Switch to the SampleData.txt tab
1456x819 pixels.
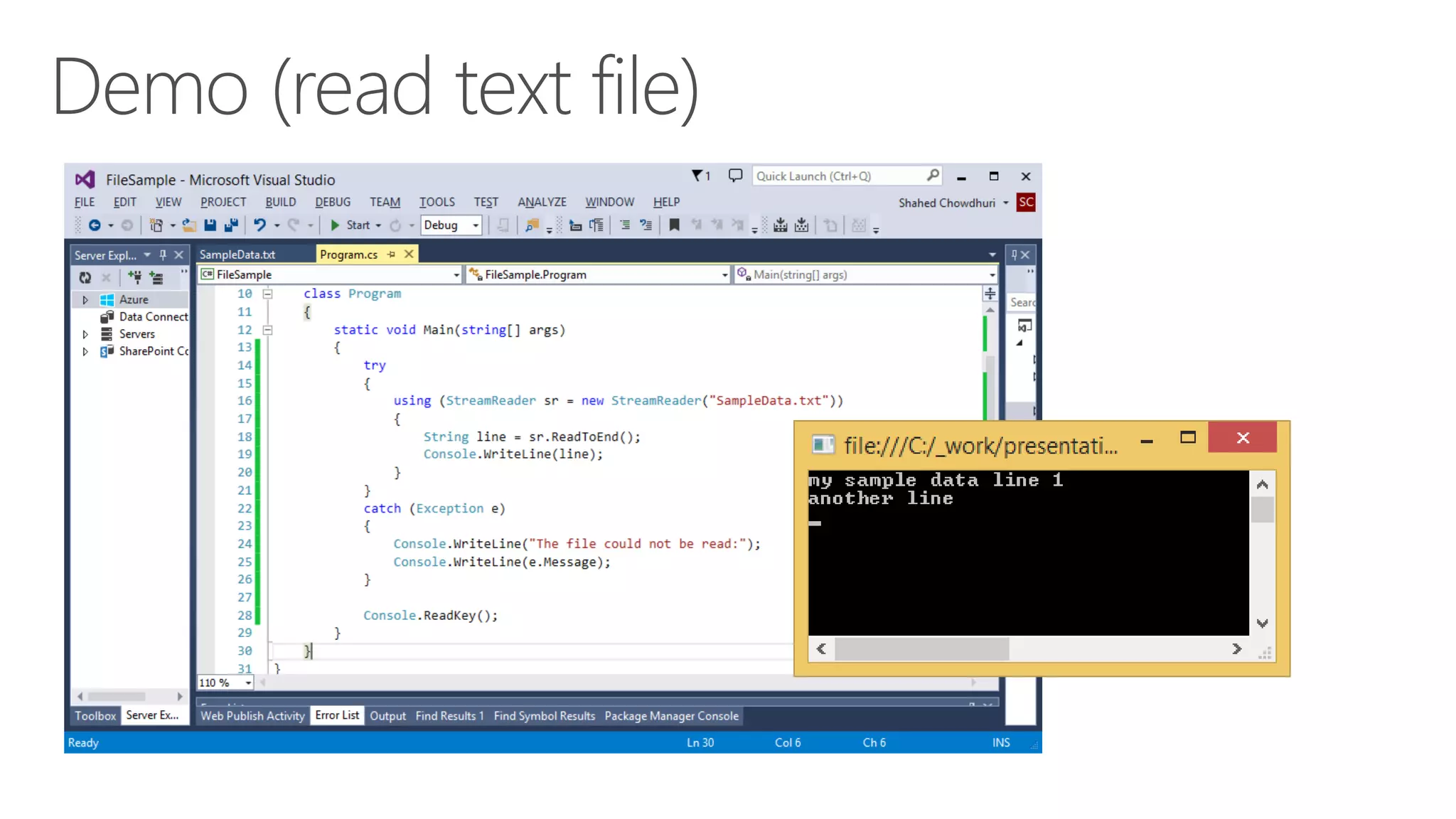pos(237,255)
